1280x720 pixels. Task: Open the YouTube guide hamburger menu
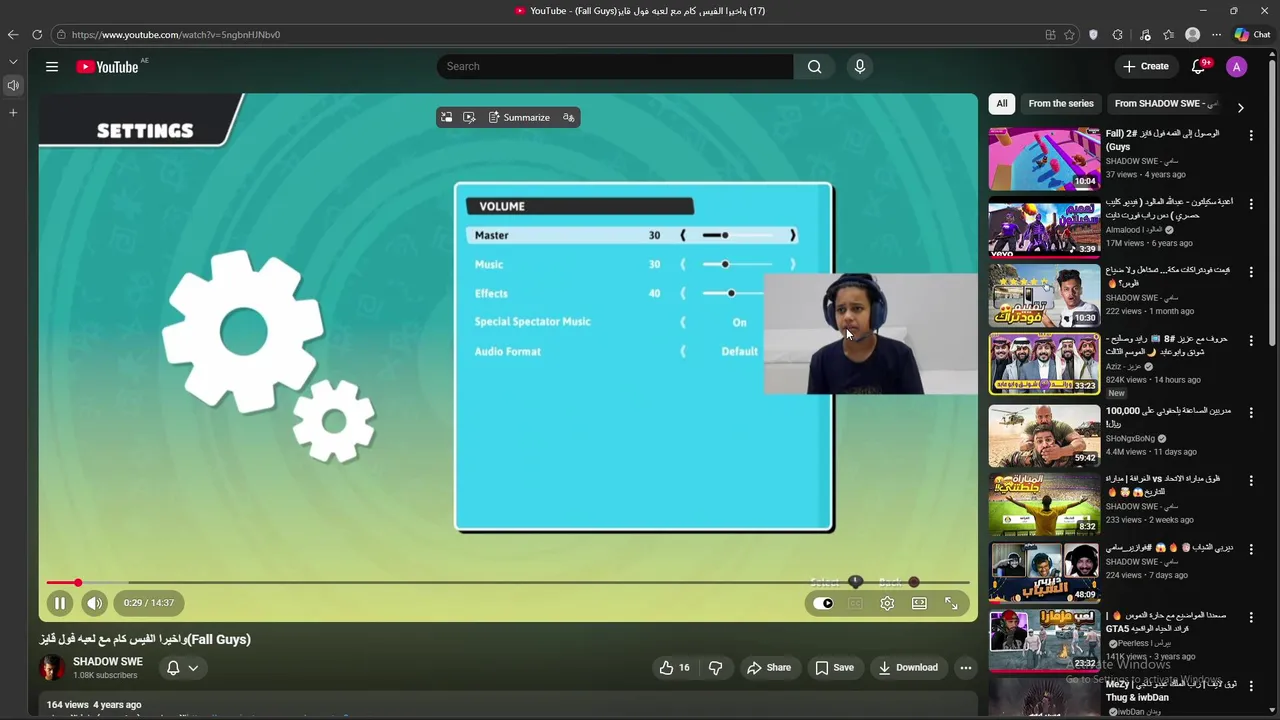coord(52,67)
